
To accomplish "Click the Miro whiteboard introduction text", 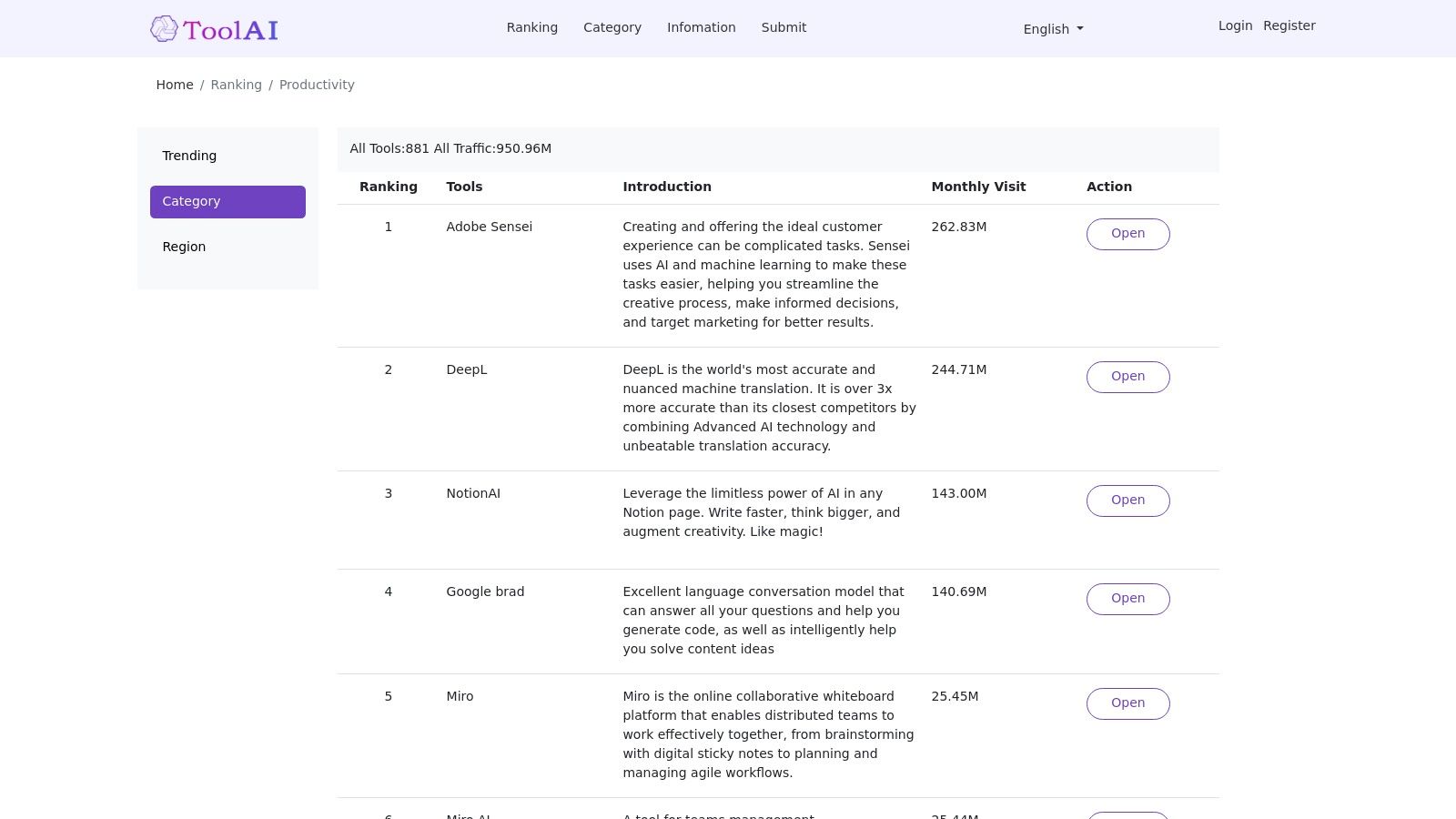I will click(768, 734).
